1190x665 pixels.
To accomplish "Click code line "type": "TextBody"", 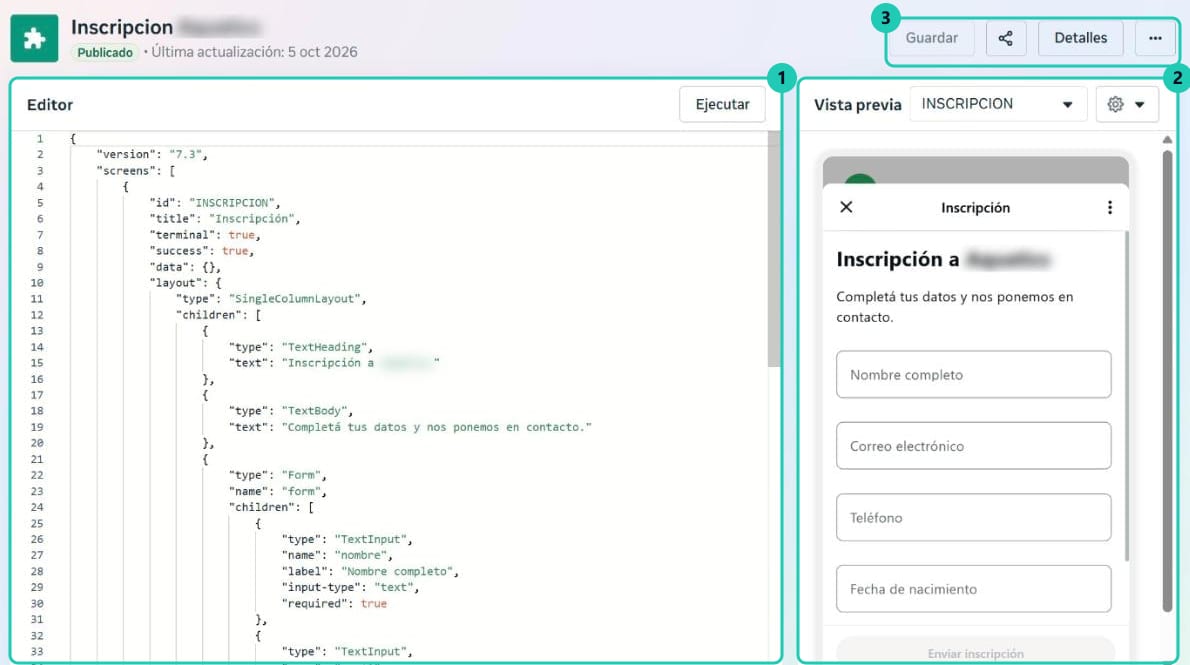I will pos(291,411).
